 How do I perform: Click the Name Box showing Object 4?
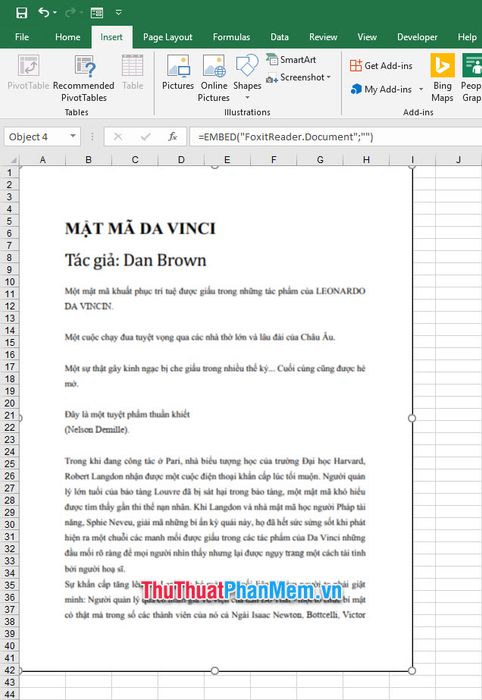[36, 137]
